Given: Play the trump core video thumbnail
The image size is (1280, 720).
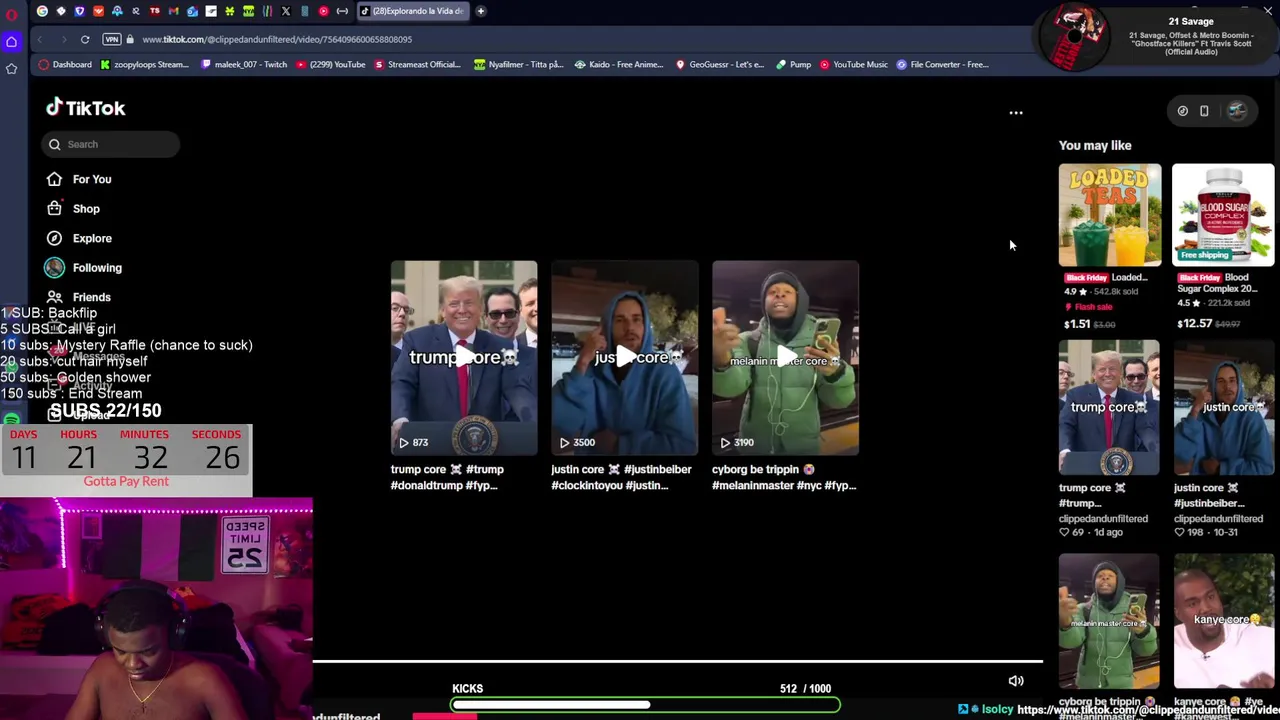Looking at the screenshot, I should tap(464, 358).
